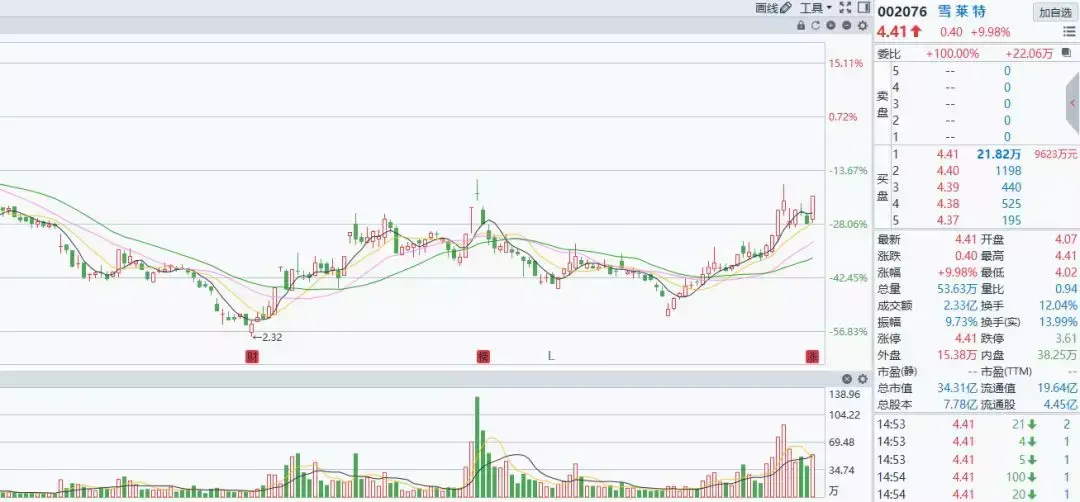Viewport: 1080px width, 502px height.
Task: Click the 流通值 value 19.64亿
Action: (1058, 388)
